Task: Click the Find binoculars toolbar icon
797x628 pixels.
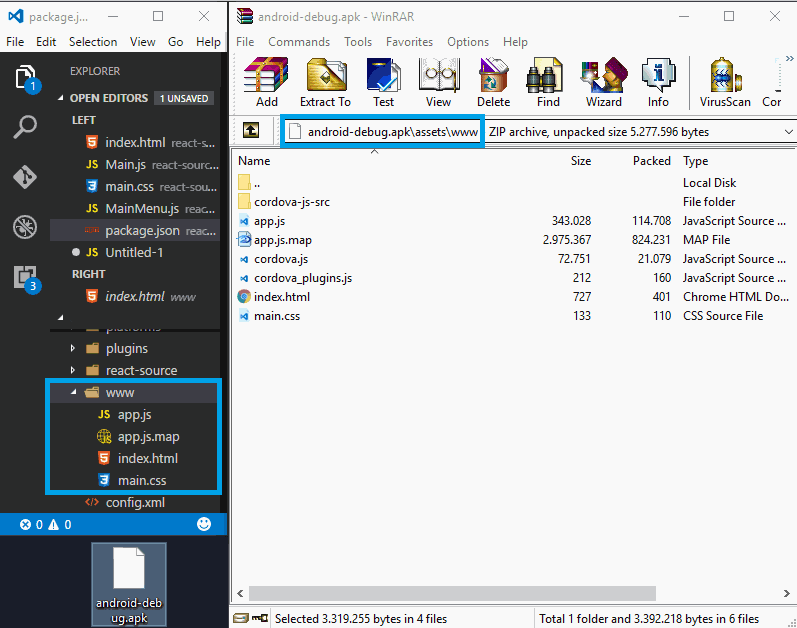Action: coord(548,82)
